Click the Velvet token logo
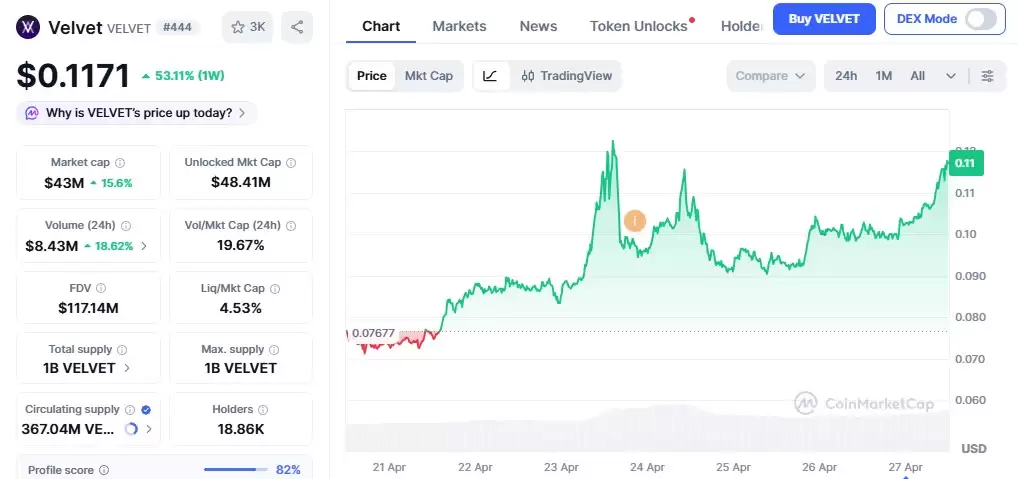 click(x=29, y=27)
